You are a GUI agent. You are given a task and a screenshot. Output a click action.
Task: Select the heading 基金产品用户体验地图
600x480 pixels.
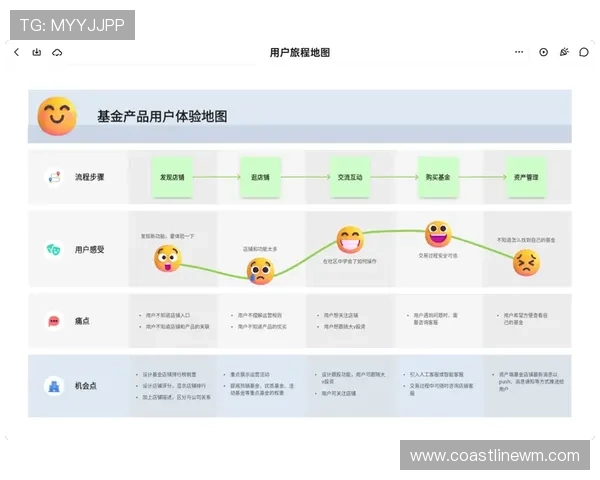(162, 116)
